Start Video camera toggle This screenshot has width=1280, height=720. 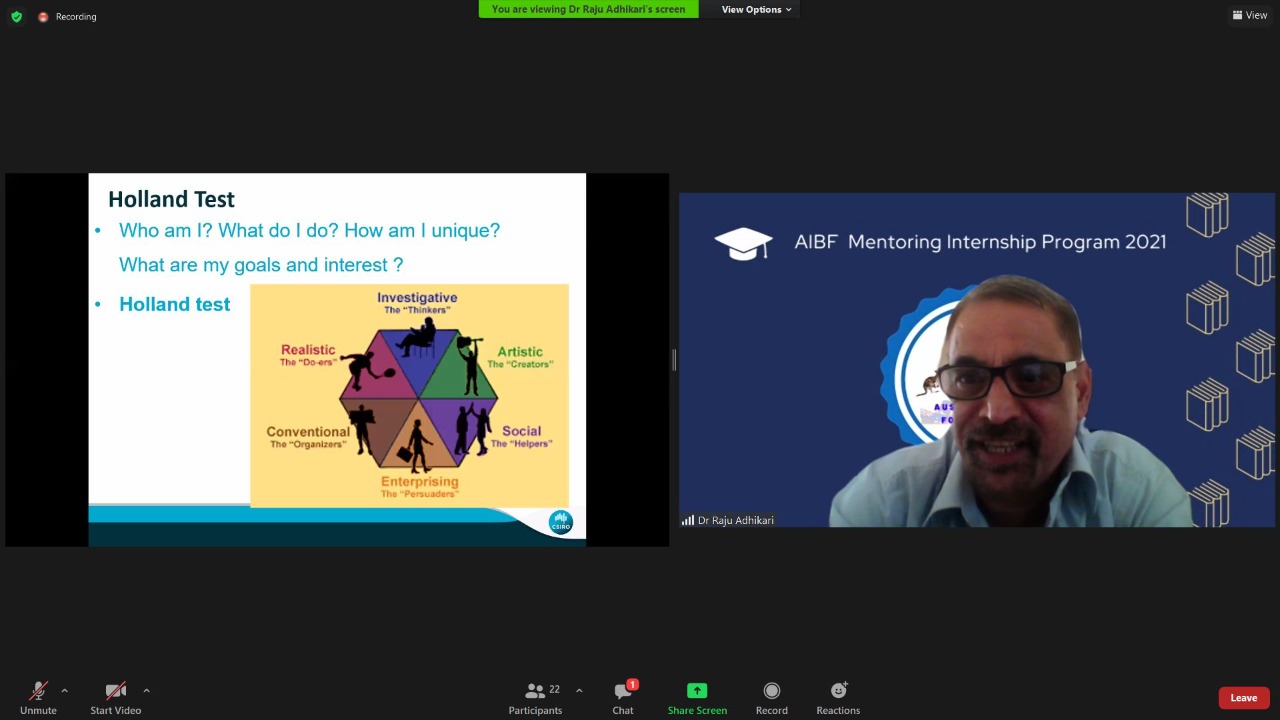116,695
